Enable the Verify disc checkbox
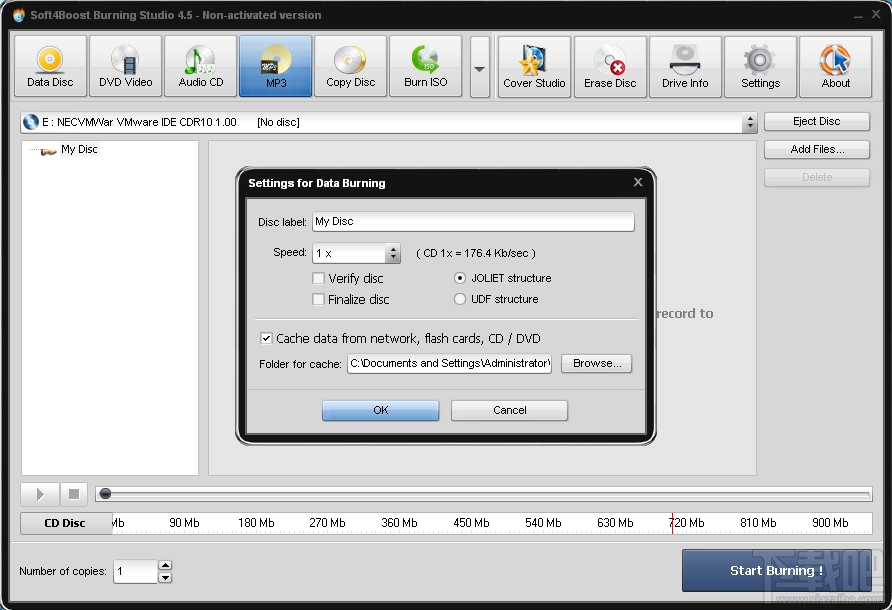Image resolution: width=892 pixels, height=610 pixels. 318,278
